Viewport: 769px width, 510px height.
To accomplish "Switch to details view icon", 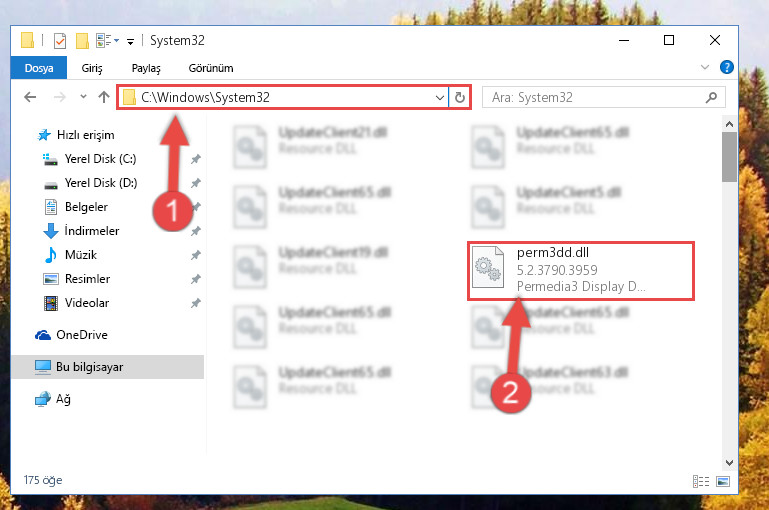I will (x=701, y=481).
